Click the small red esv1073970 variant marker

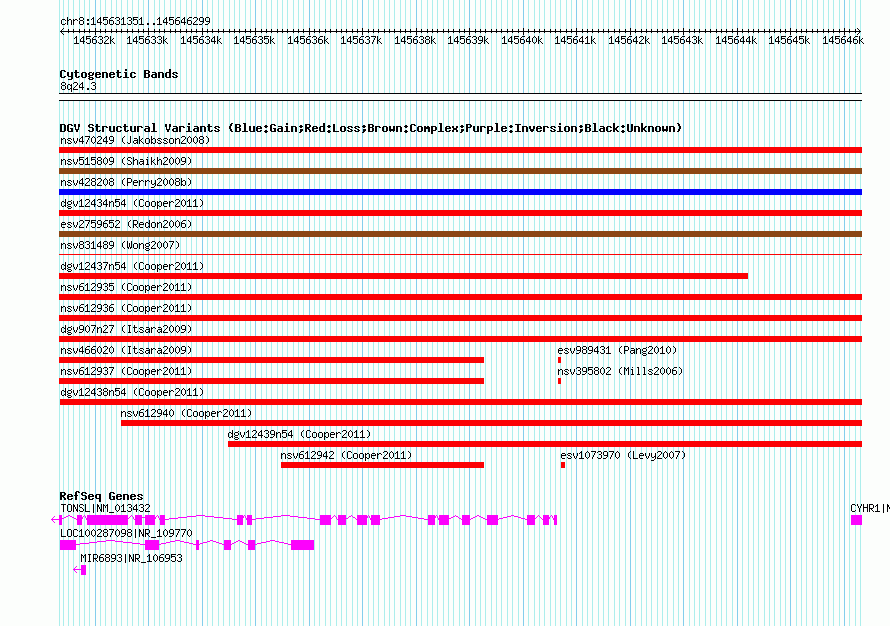tap(562, 465)
